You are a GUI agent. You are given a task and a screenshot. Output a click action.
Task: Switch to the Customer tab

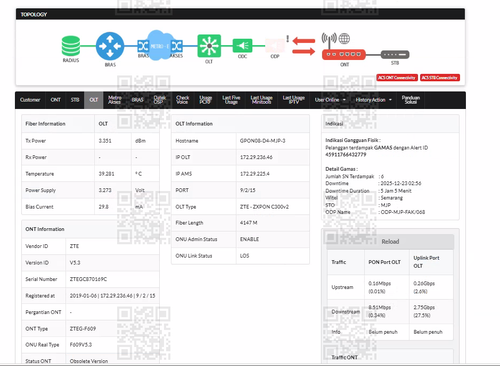pyautogui.click(x=30, y=100)
